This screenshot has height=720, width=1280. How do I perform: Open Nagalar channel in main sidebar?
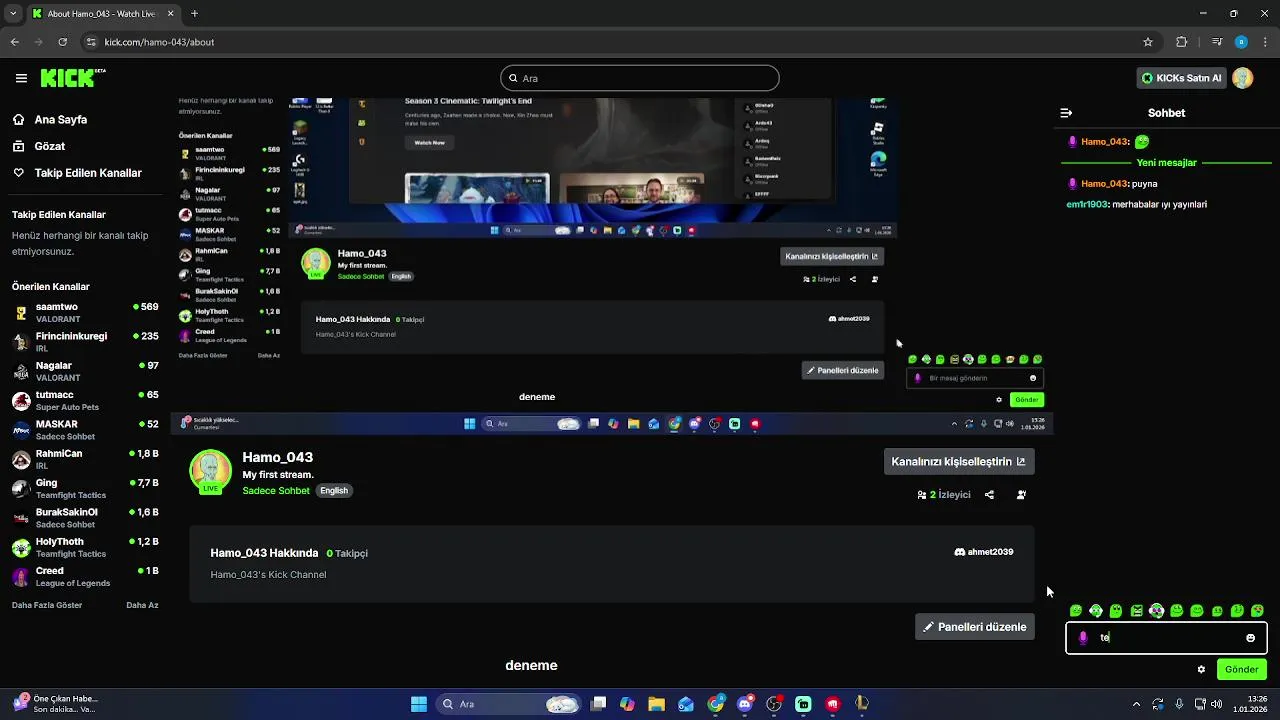pyautogui.click(x=85, y=371)
